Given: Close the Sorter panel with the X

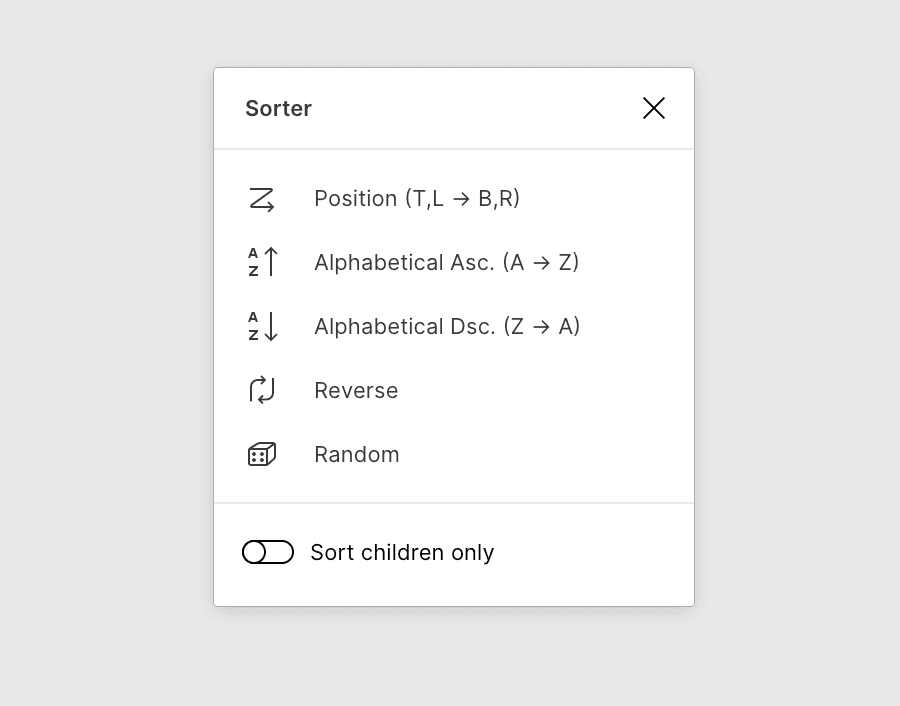Looking at the screenshot, I should (654, 108).
